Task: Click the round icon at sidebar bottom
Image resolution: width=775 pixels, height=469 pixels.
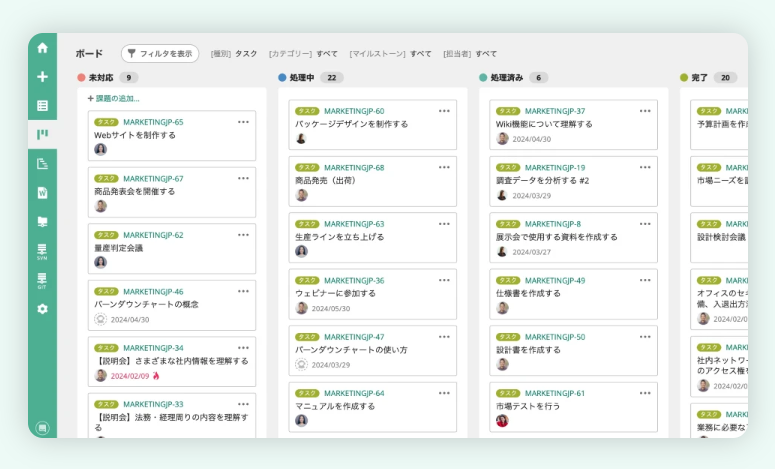Action: (43, 427)
